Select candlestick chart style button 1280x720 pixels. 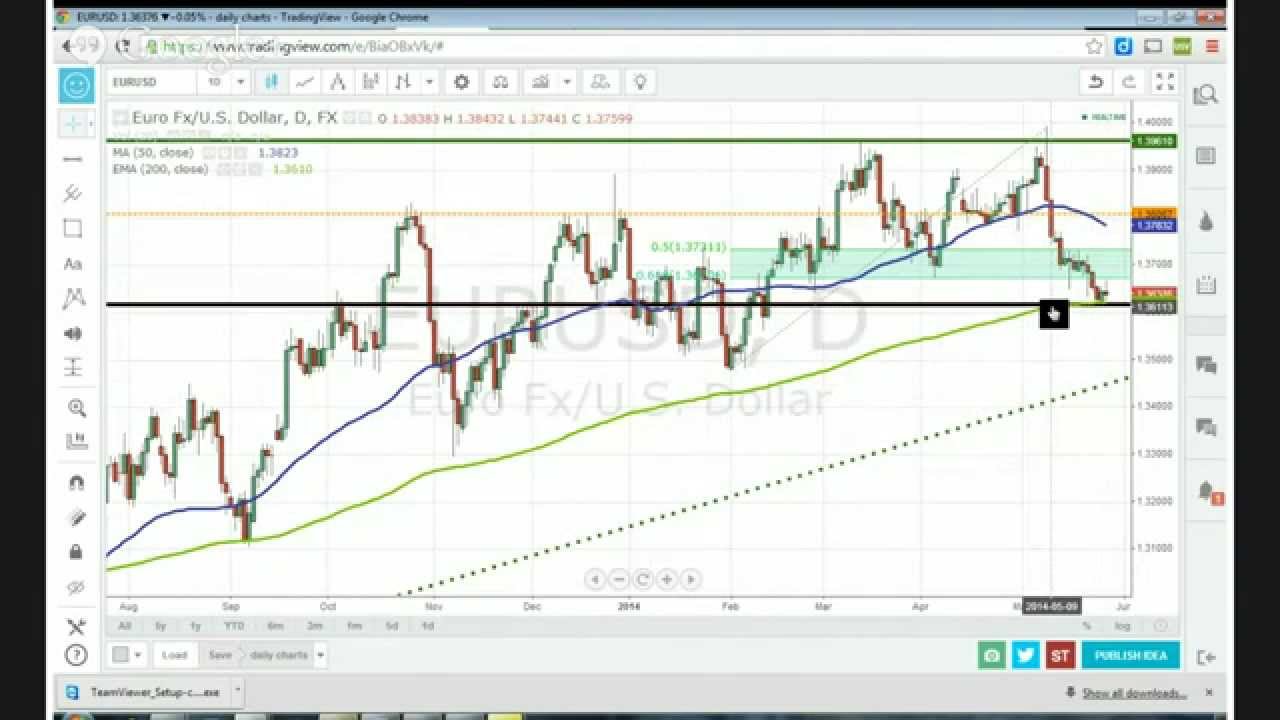pos(271,82)
